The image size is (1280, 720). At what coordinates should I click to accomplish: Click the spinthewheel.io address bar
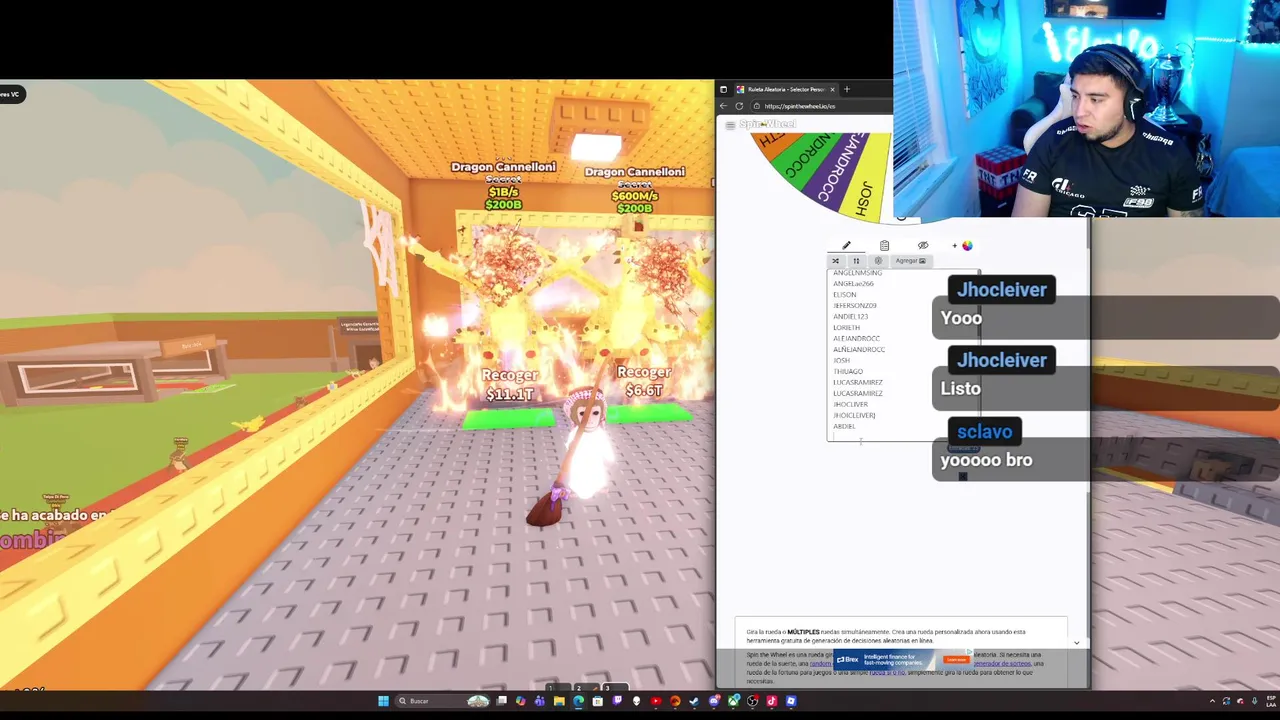click(820, 106)
